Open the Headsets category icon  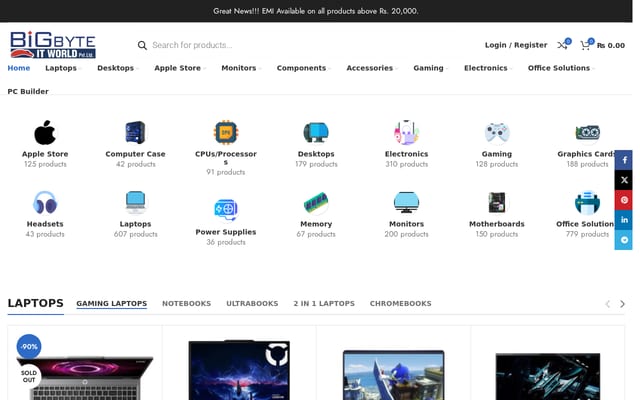click(x=45, y=202)
